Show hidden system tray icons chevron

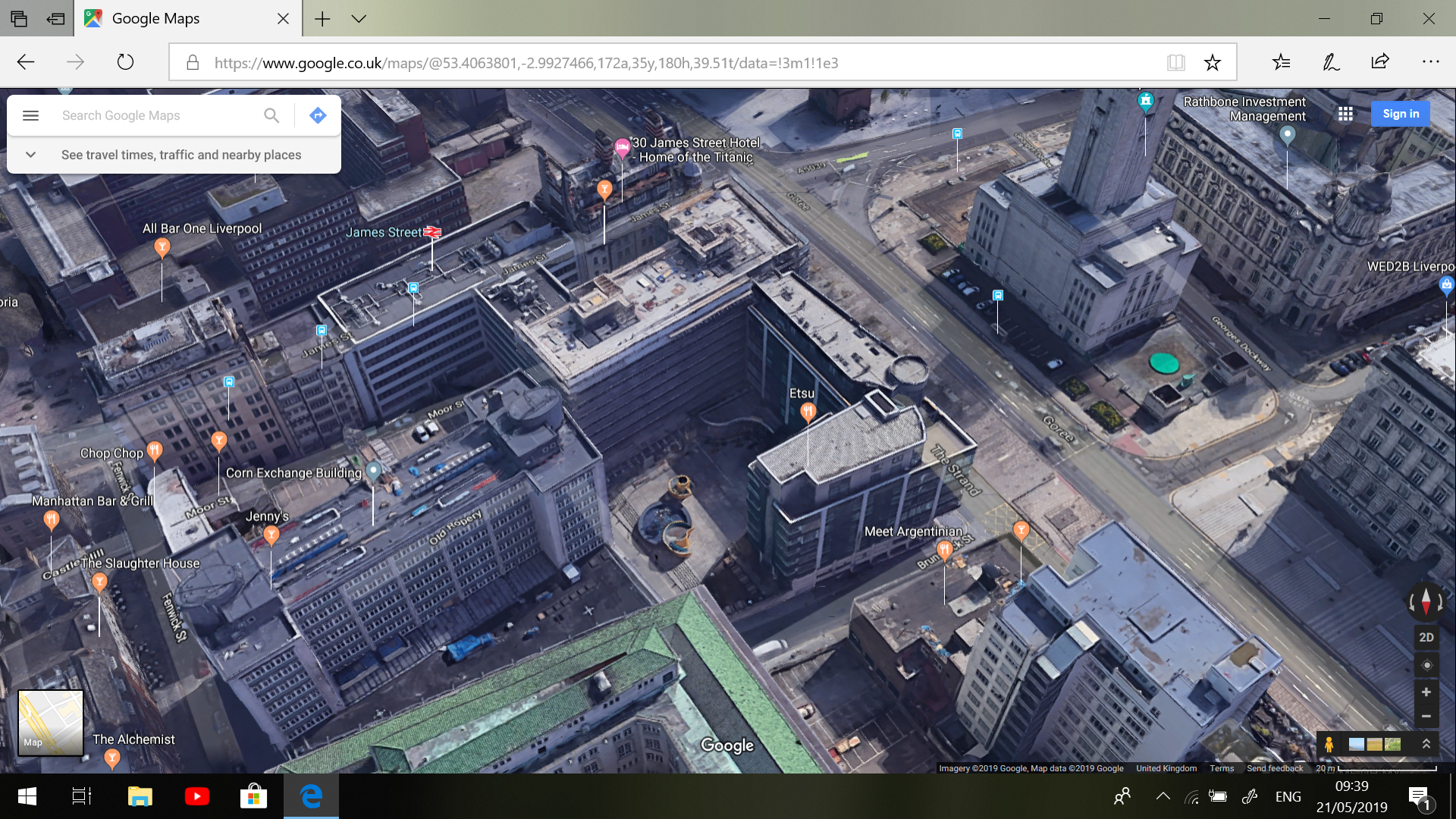pos(1163,796)
